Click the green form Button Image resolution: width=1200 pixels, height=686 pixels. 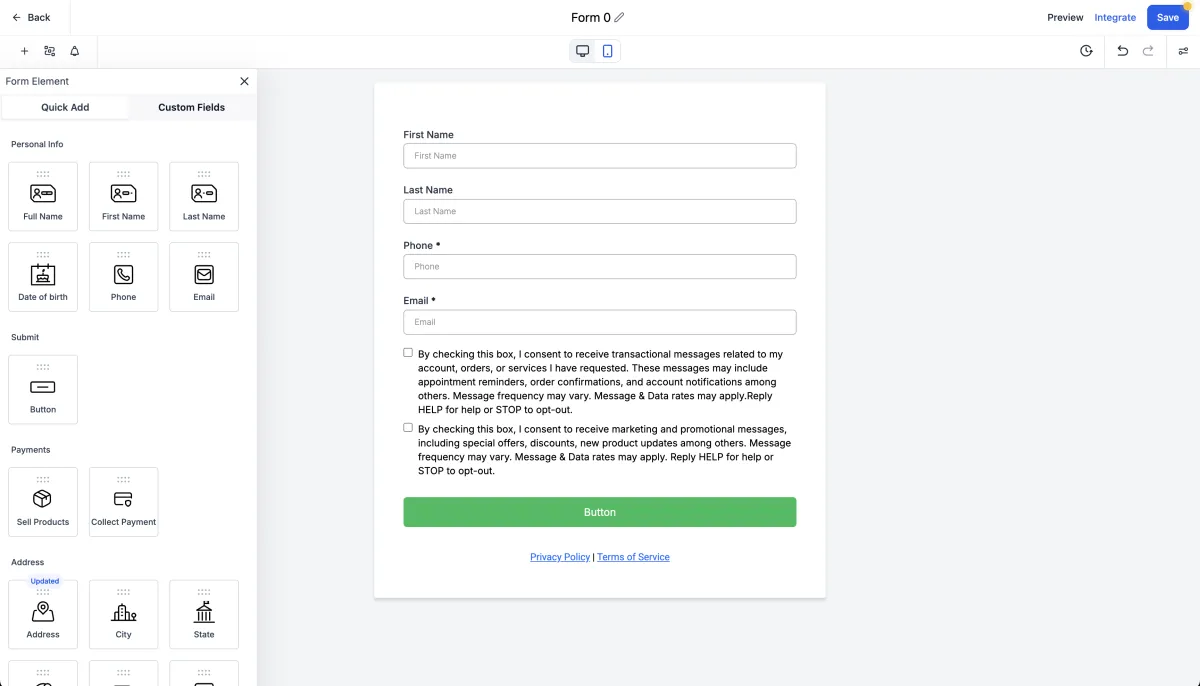pyautogui.click(x=600, y=512)
